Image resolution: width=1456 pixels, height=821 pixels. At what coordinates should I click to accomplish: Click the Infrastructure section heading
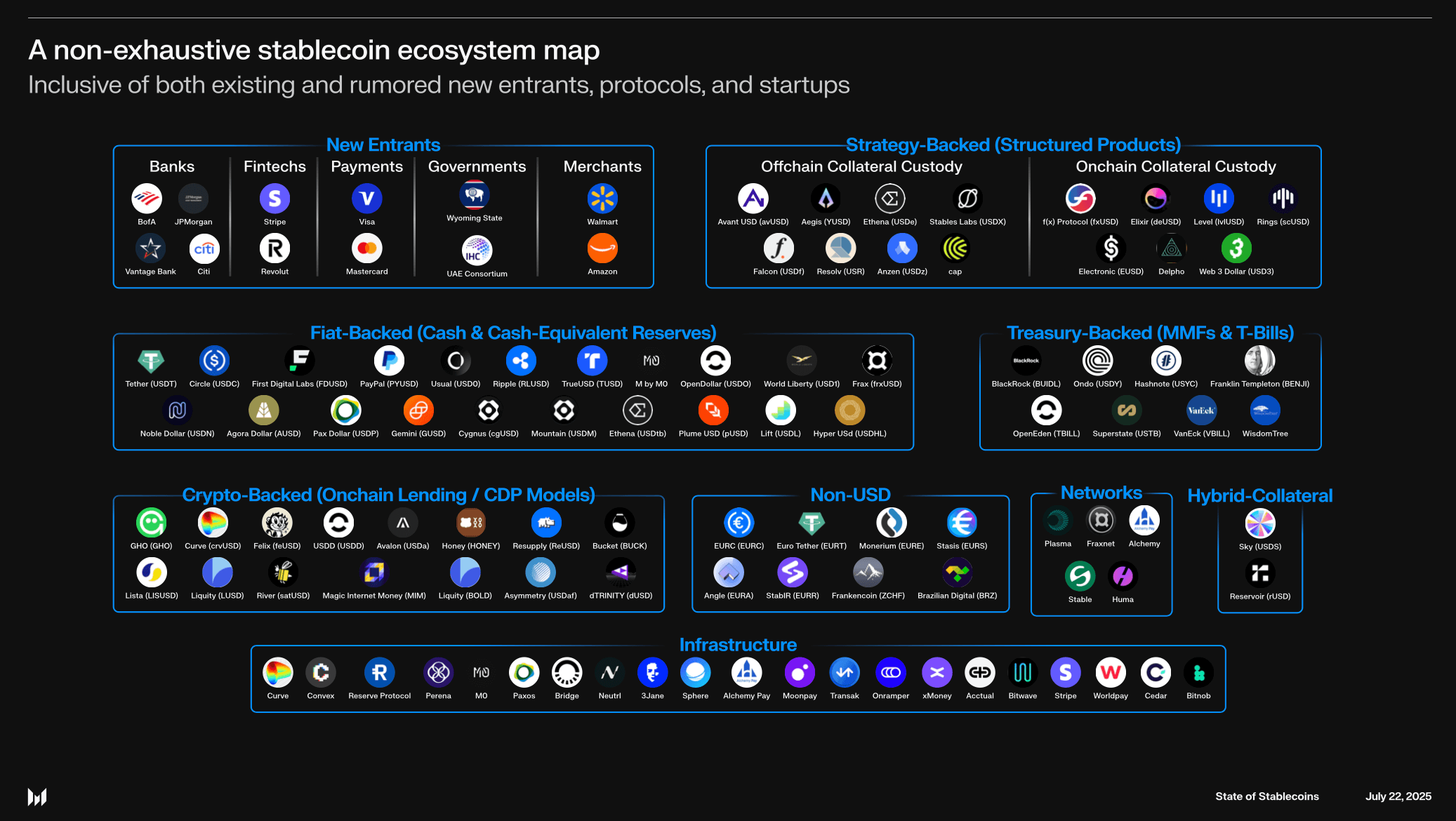tap(738, 644)
